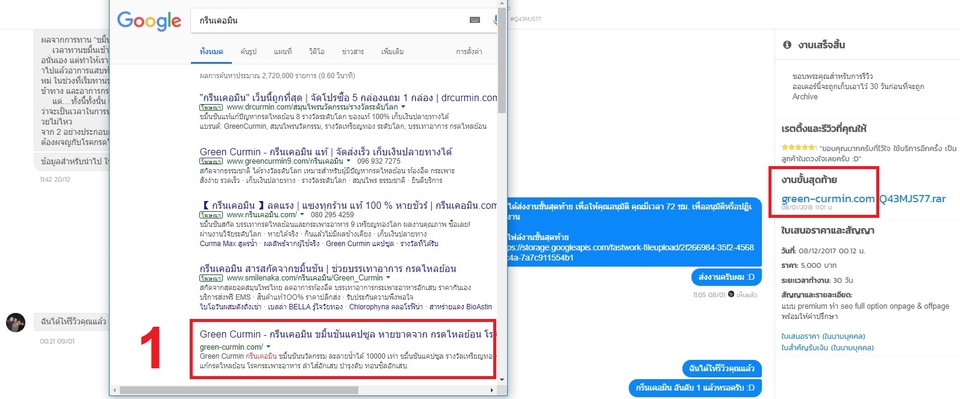Click the 'Curma Max สูตรน้ำ' sitelink
The image size is (960, 399).
228,244
